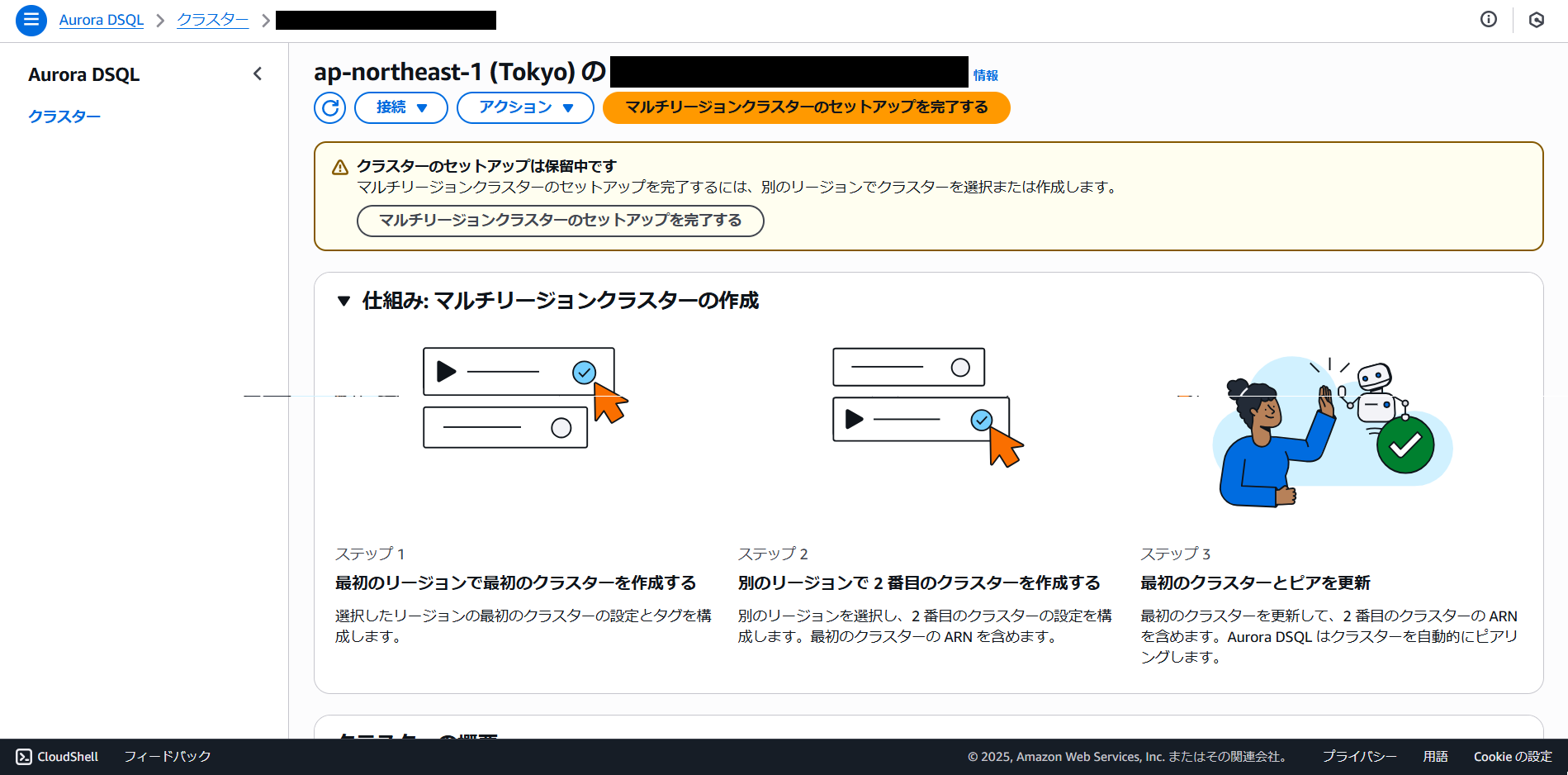The width and height of the screenshot is (1568, 775).
Task: Open プライバシー footer link
Action: (x=1360, y=757)
